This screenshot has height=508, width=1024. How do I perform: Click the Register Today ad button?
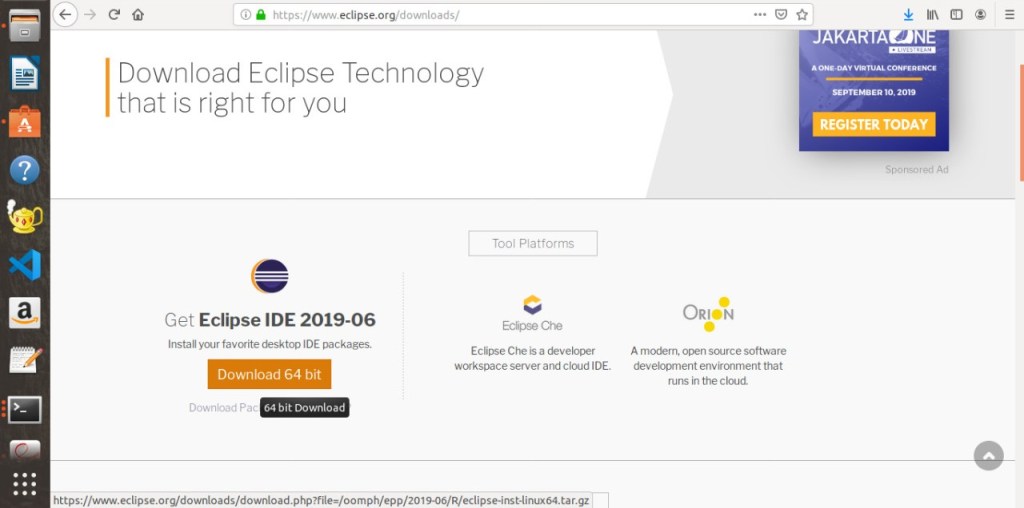[874, 124]
